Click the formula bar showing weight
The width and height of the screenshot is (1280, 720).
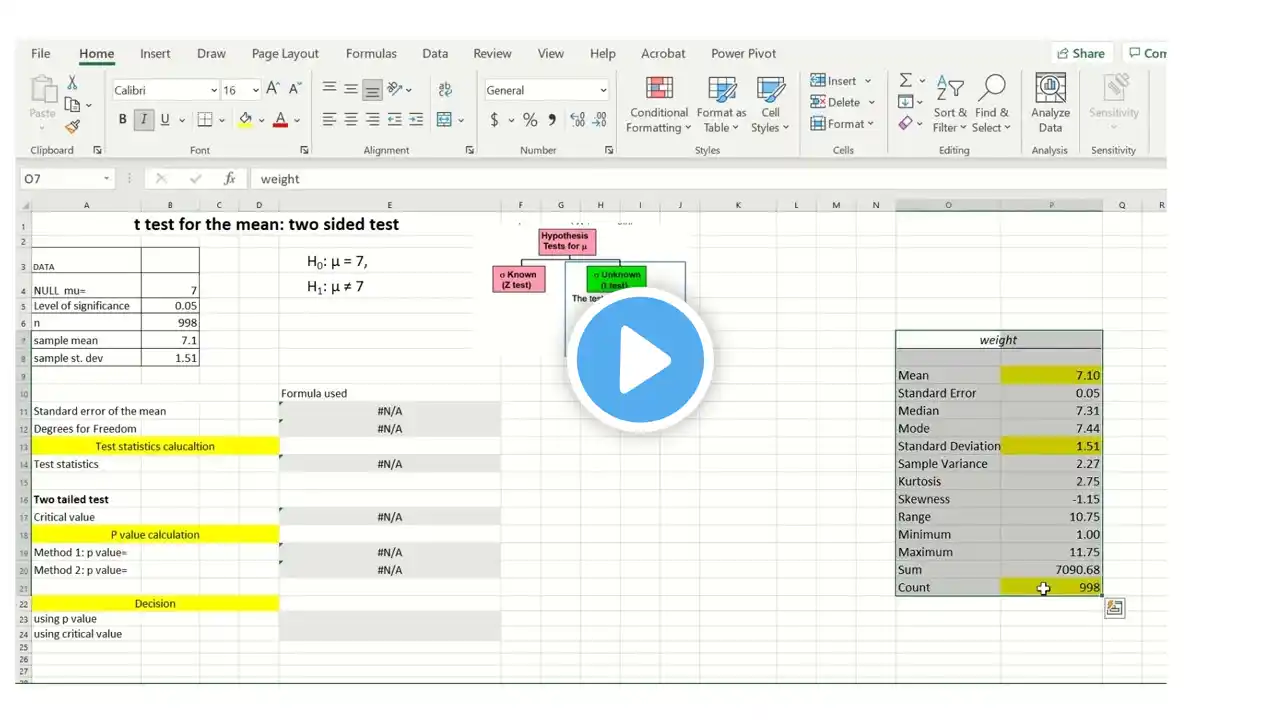click(708, 179)
